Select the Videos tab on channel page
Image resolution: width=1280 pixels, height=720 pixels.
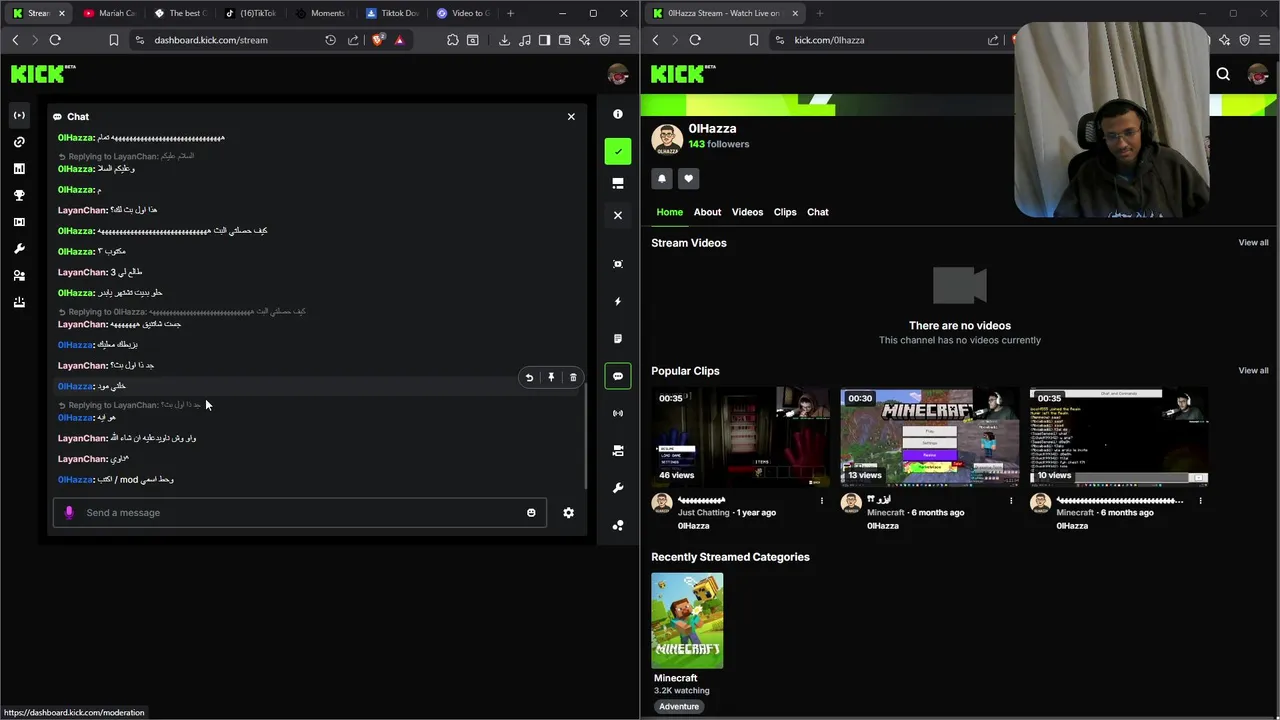pos(747,212)
